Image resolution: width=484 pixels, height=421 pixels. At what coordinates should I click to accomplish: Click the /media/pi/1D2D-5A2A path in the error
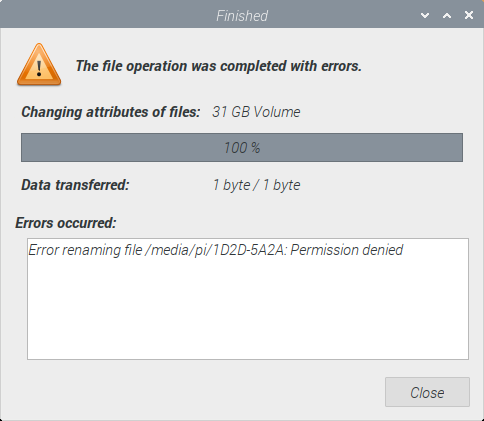pyautogui.click(x=215, y=250)
